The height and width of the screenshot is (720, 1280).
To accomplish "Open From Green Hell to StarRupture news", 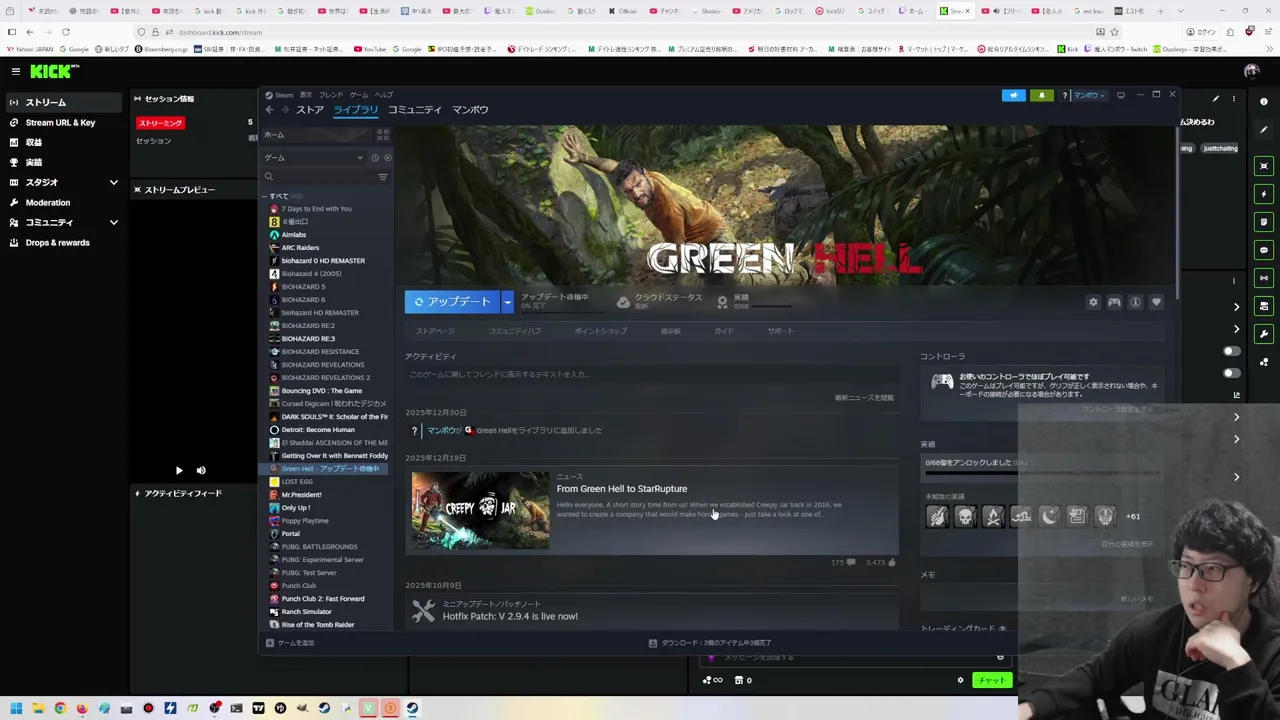I will point(622,489).
